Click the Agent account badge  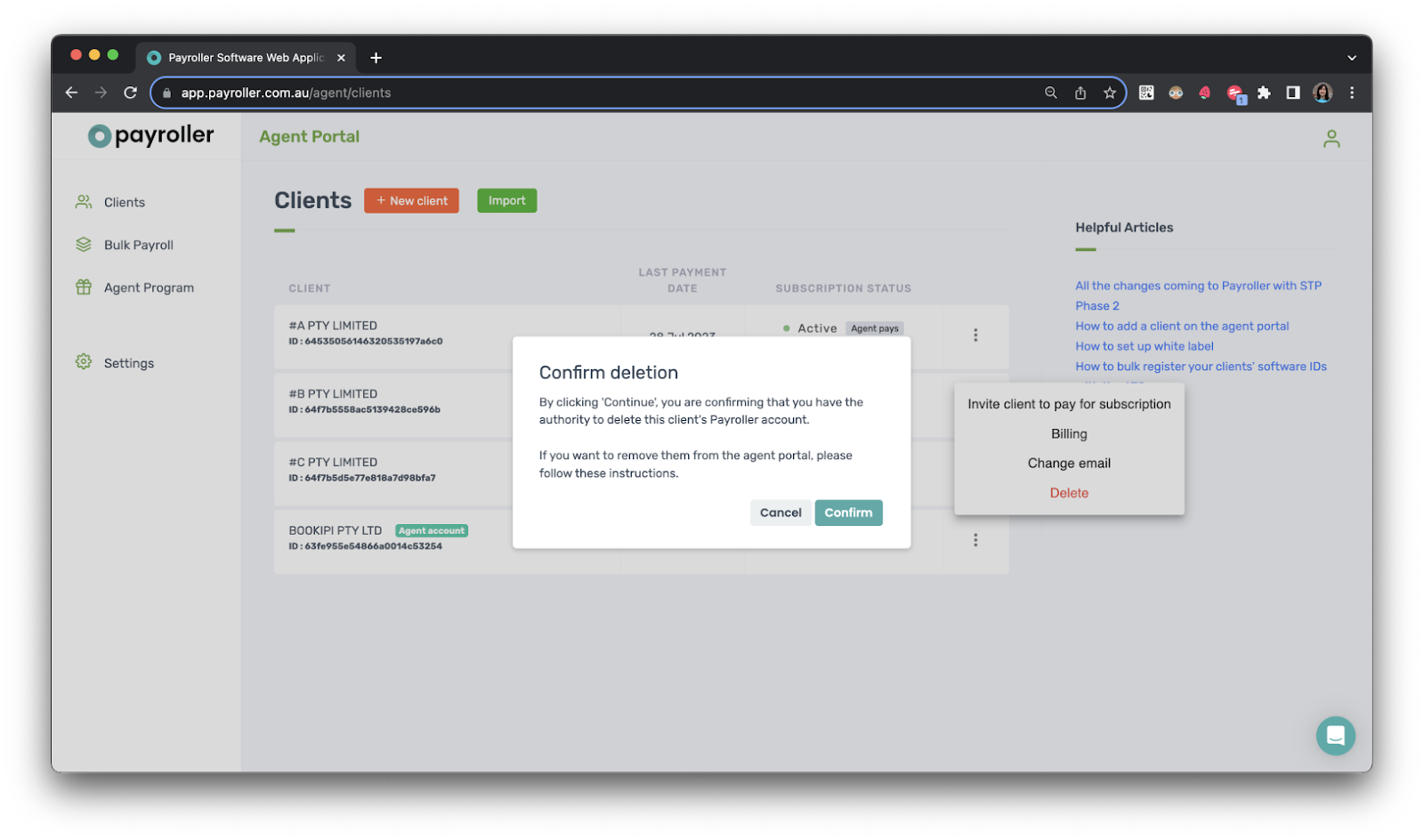(432, 531)
